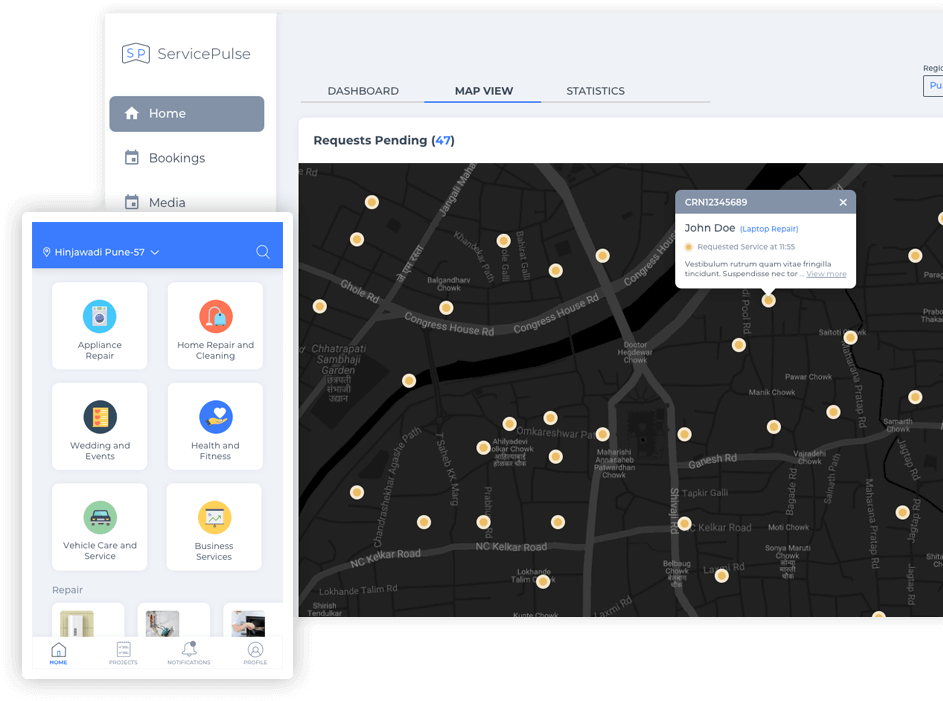
Task: Tap the Notifications bell icon
Action: (x=189, y=651)
